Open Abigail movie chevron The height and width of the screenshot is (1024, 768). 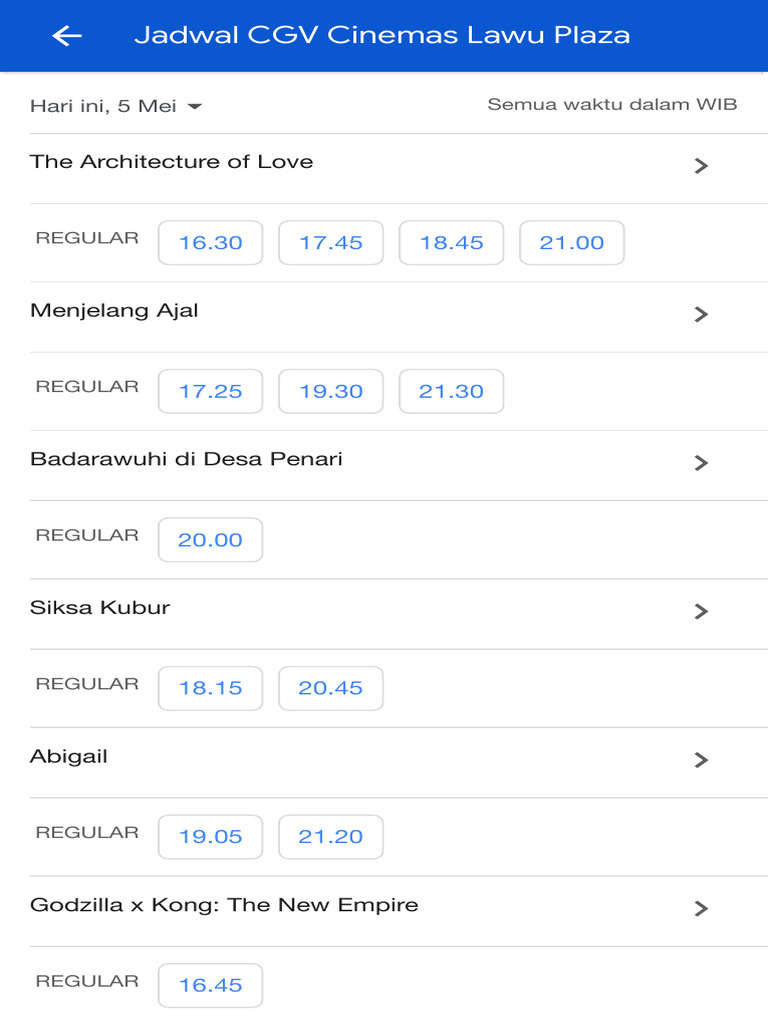pos(701,760)
